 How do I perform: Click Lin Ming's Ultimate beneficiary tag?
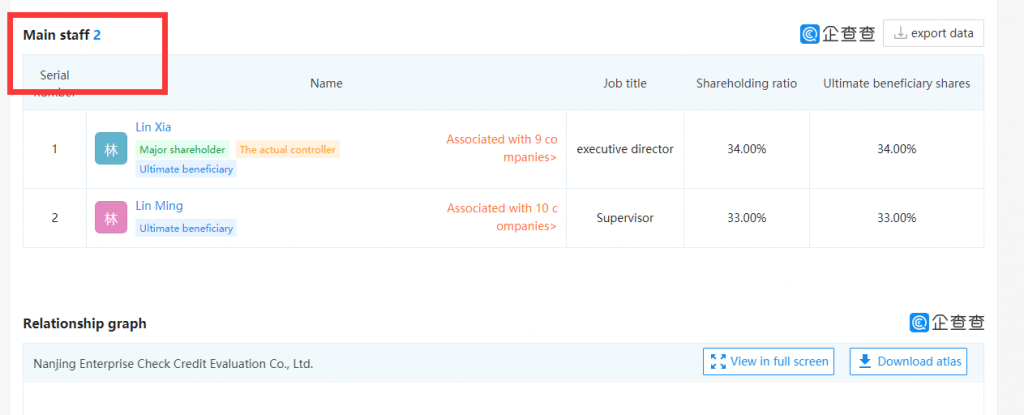click(186, 228)
